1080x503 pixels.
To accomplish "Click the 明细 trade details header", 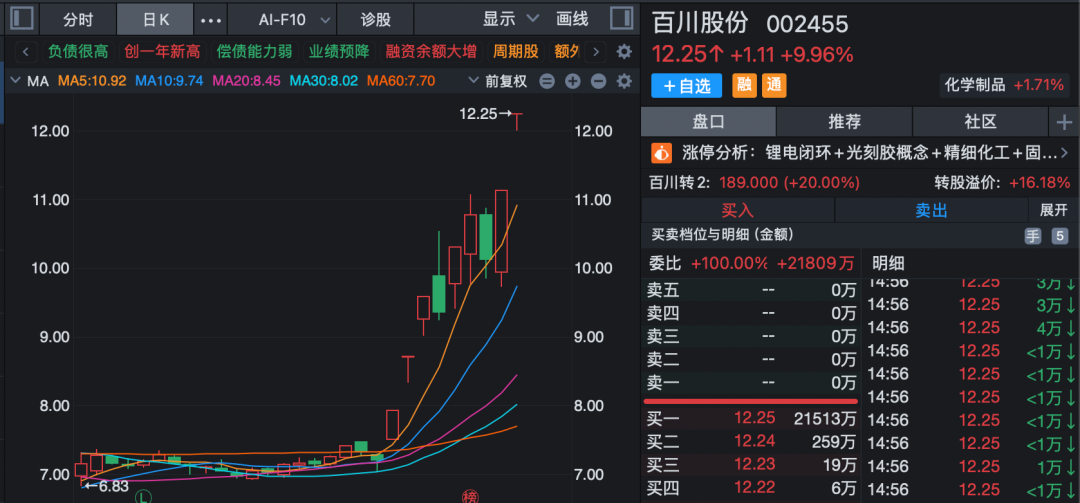I will pos(889,263).
